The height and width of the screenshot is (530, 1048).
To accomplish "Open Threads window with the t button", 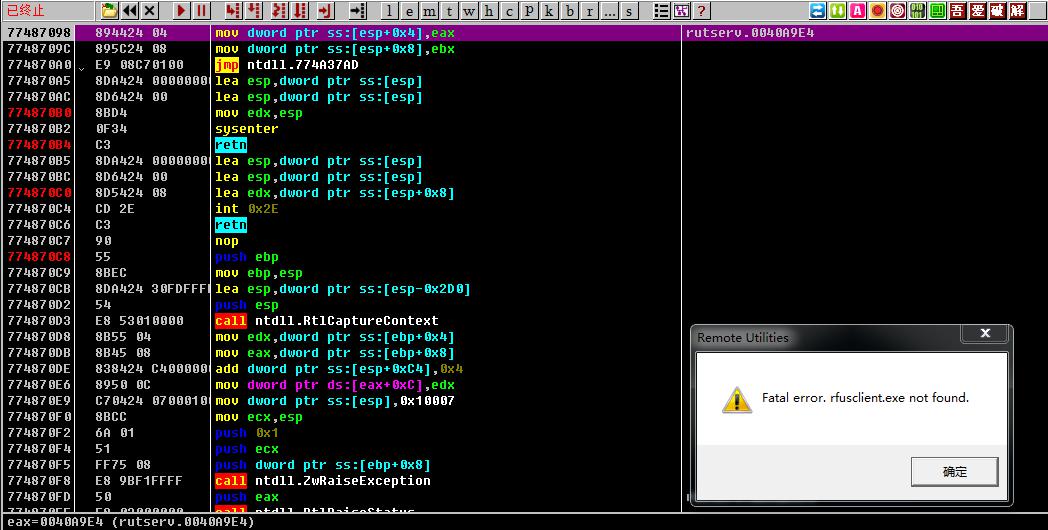I will click(x=450, y=11).
